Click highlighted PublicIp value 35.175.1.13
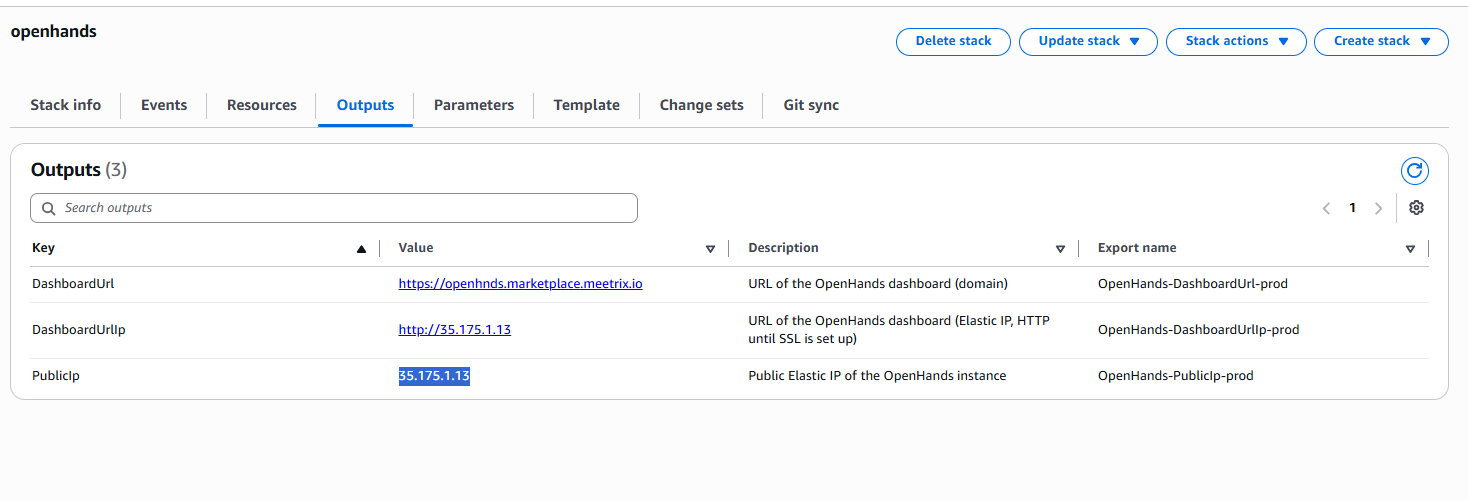The height and width of the screenshot is (501, 1468). [x=434, y=376]
